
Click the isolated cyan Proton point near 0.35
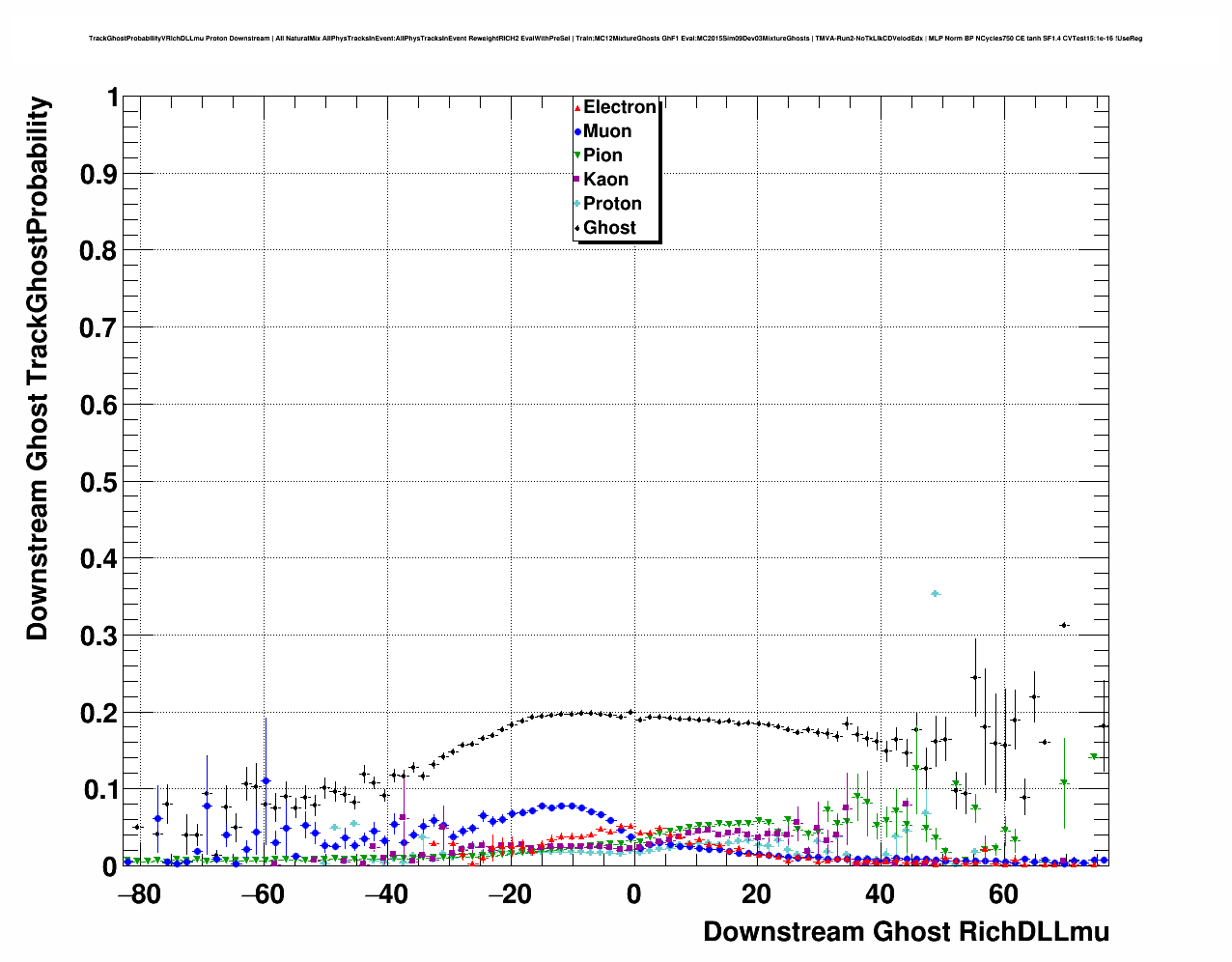[935, 594]
